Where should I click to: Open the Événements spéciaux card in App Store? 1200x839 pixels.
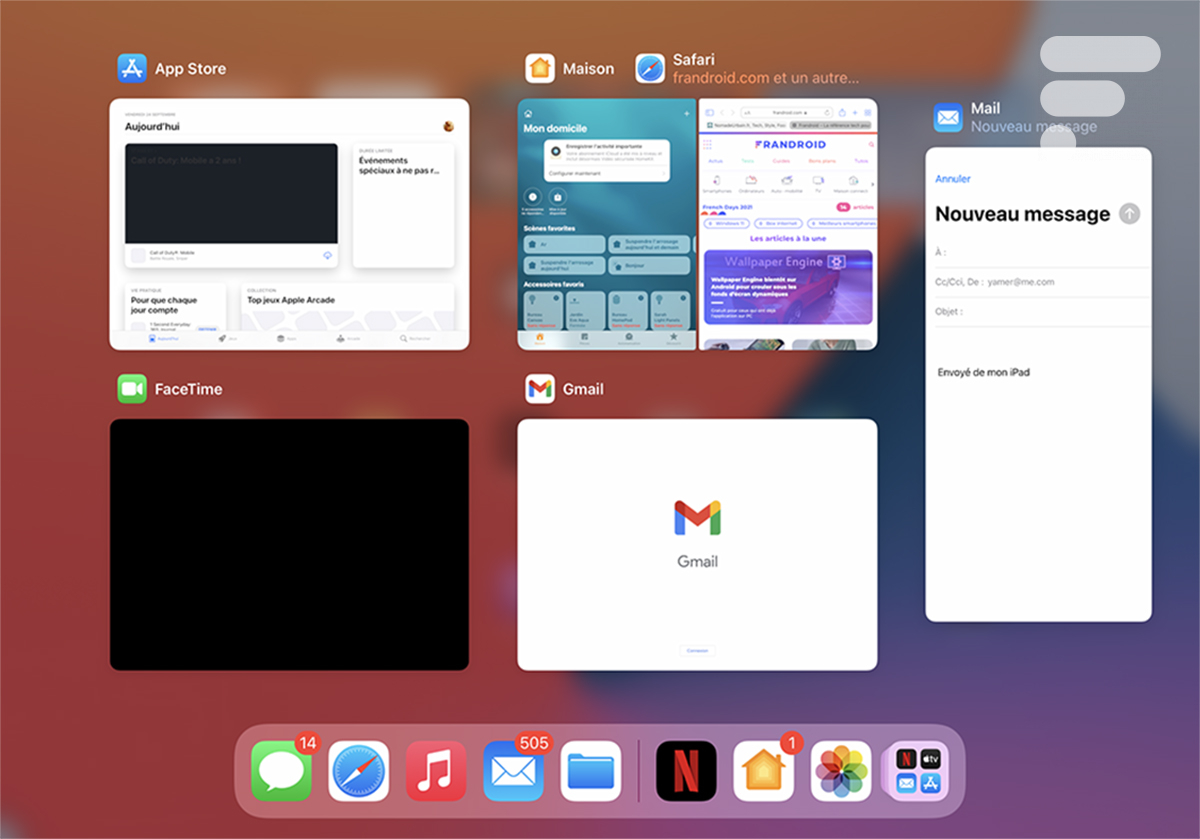(x=404, y=205)
